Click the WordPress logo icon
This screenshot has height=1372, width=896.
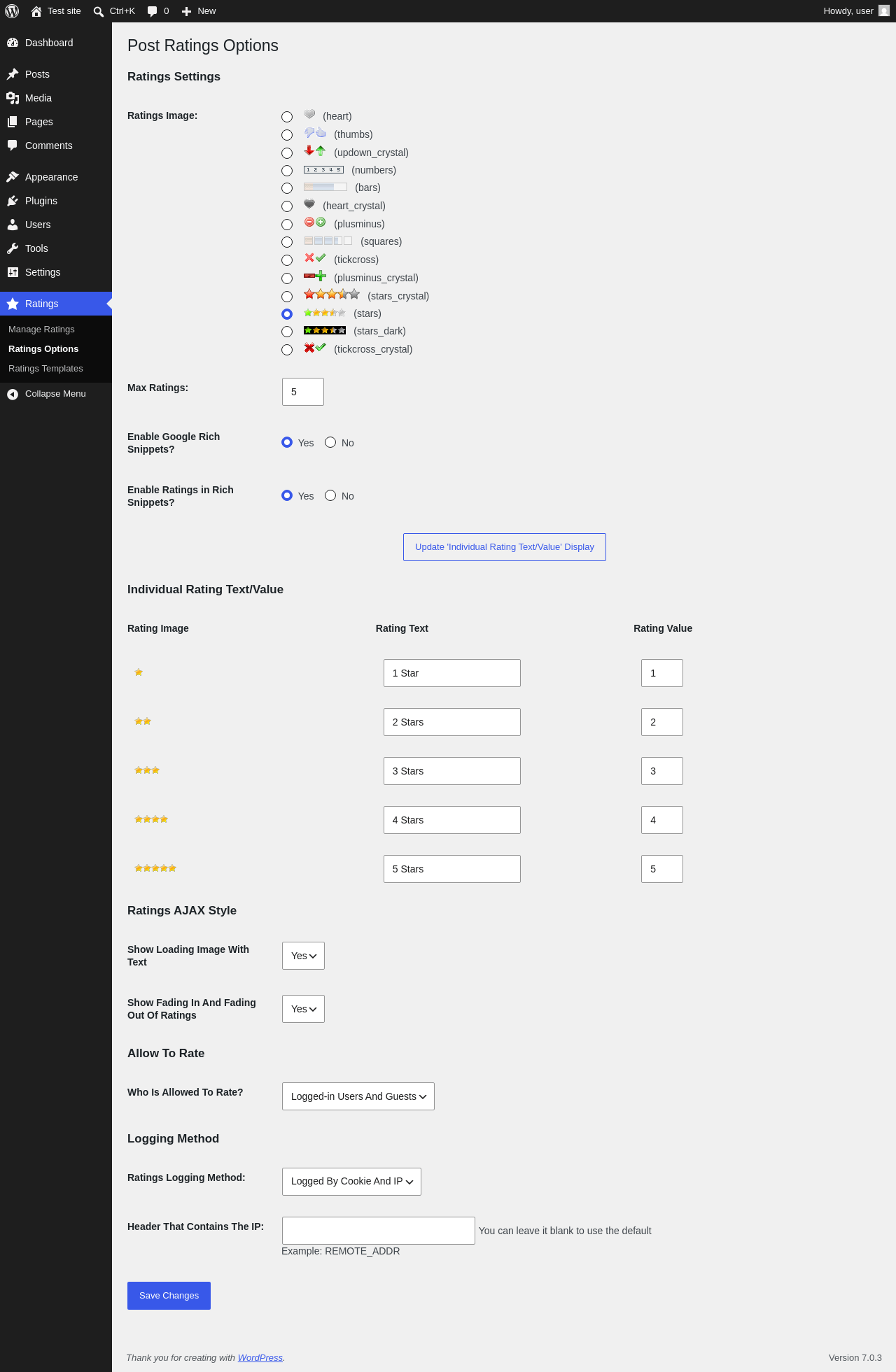pos(12,11)
